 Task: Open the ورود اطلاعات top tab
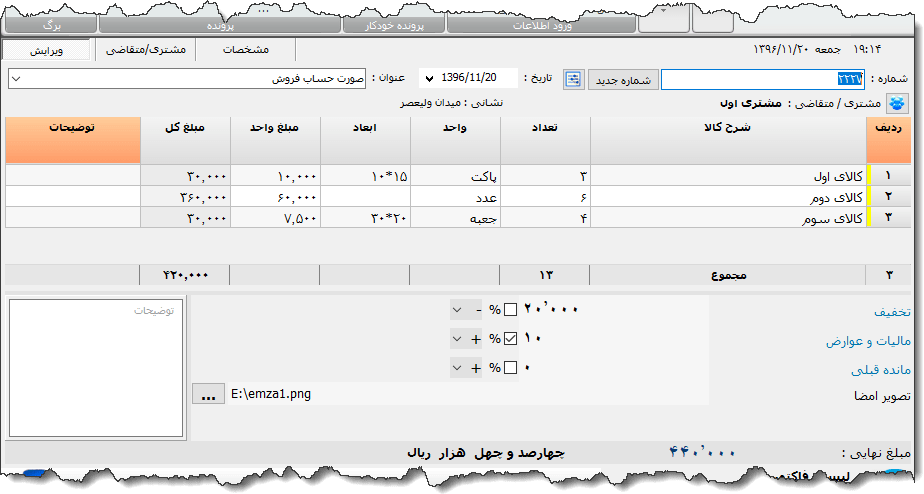542,25
